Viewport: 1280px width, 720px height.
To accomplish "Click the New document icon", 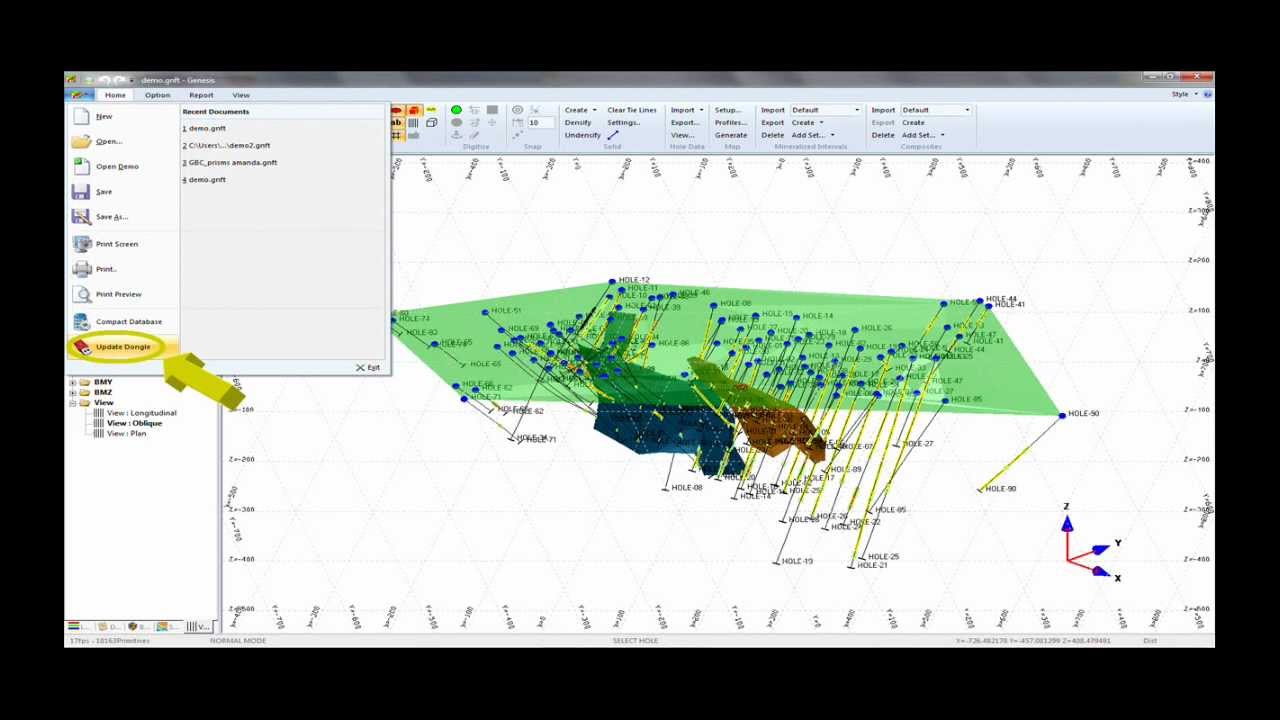I will 80,117.
